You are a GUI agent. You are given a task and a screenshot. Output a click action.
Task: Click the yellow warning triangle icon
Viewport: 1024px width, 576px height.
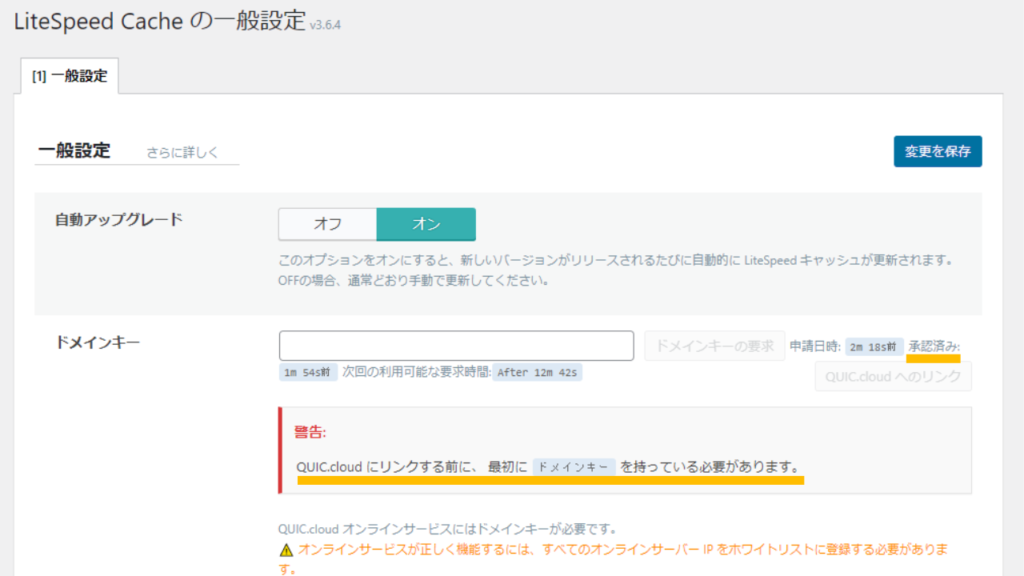click(x=286, y=550)
